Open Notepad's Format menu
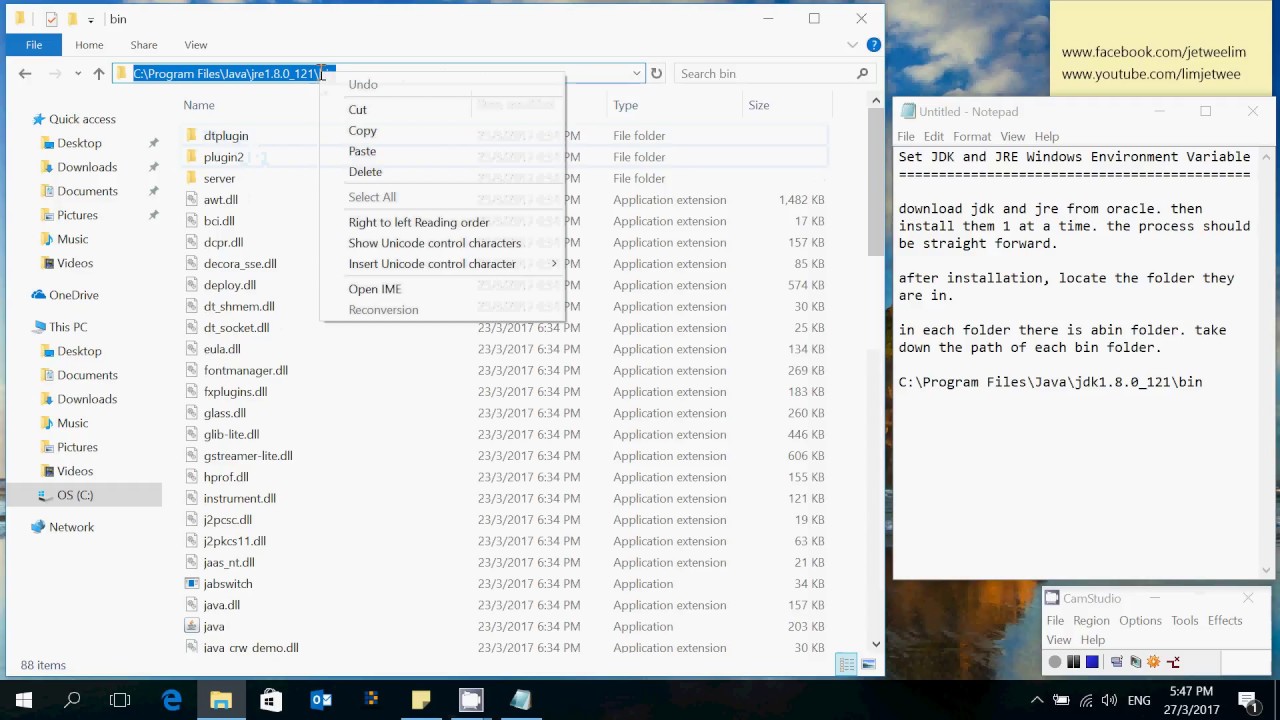Image resolution: width=1280 pixels, height=720 pixels. tap(972, 136)
